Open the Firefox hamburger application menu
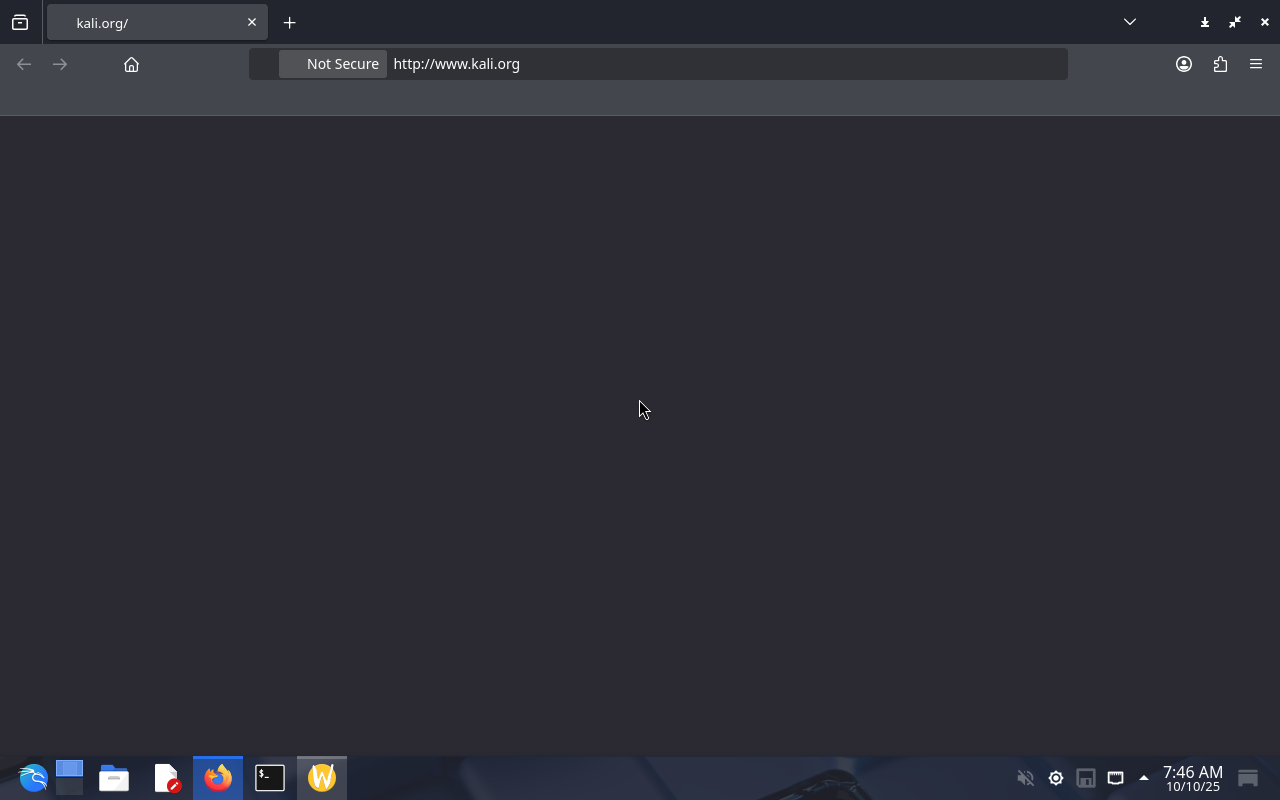Viewport: 1280px width, 800px height. [1256, 64]
